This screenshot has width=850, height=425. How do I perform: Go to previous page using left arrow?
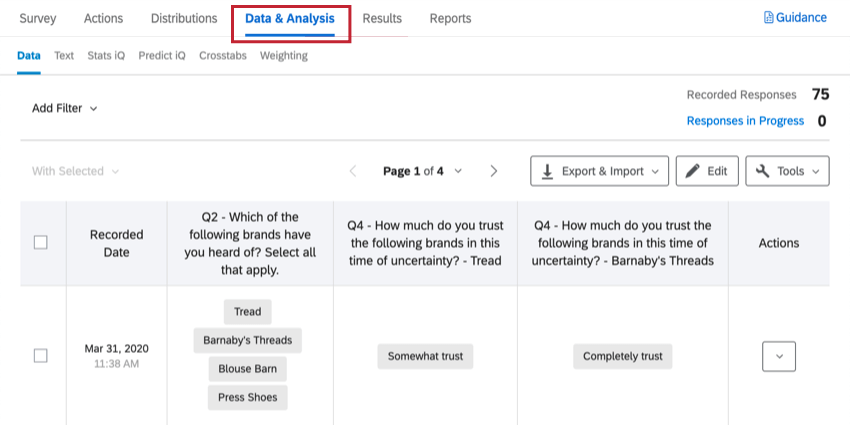[x=353, y=171]
